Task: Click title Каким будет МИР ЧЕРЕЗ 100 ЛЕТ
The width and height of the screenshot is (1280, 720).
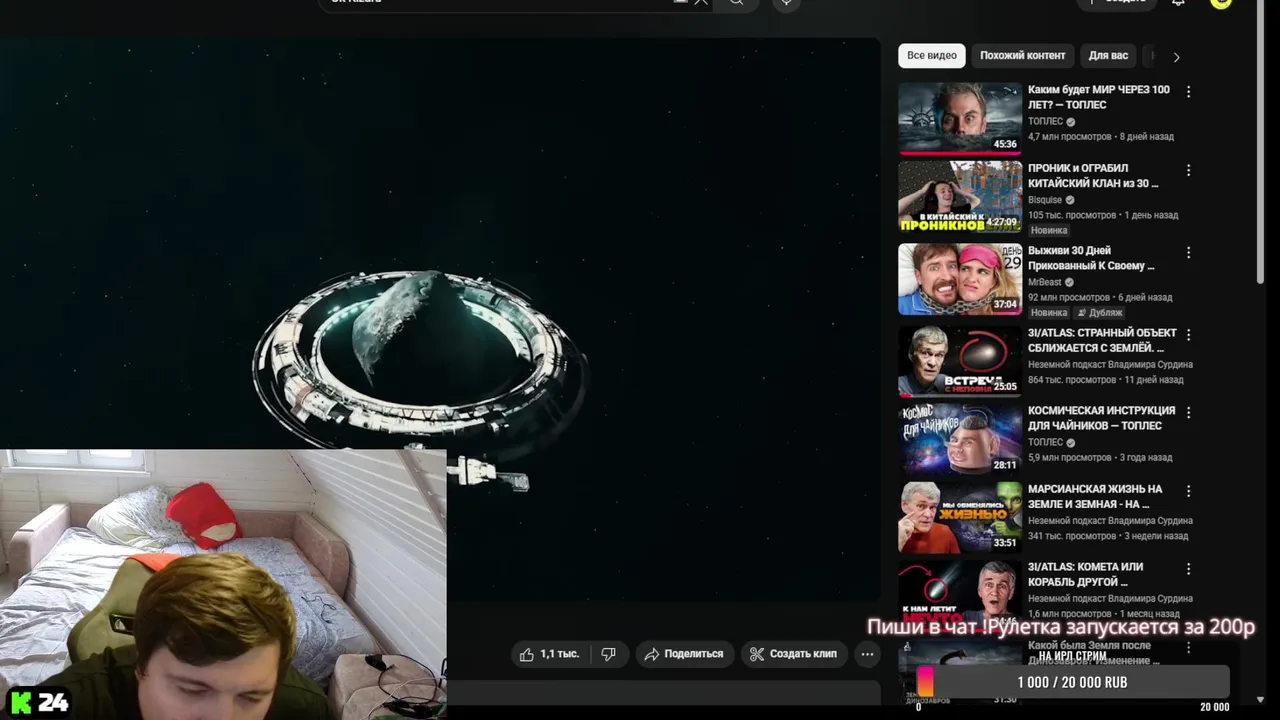Action: pos(1098,97)
